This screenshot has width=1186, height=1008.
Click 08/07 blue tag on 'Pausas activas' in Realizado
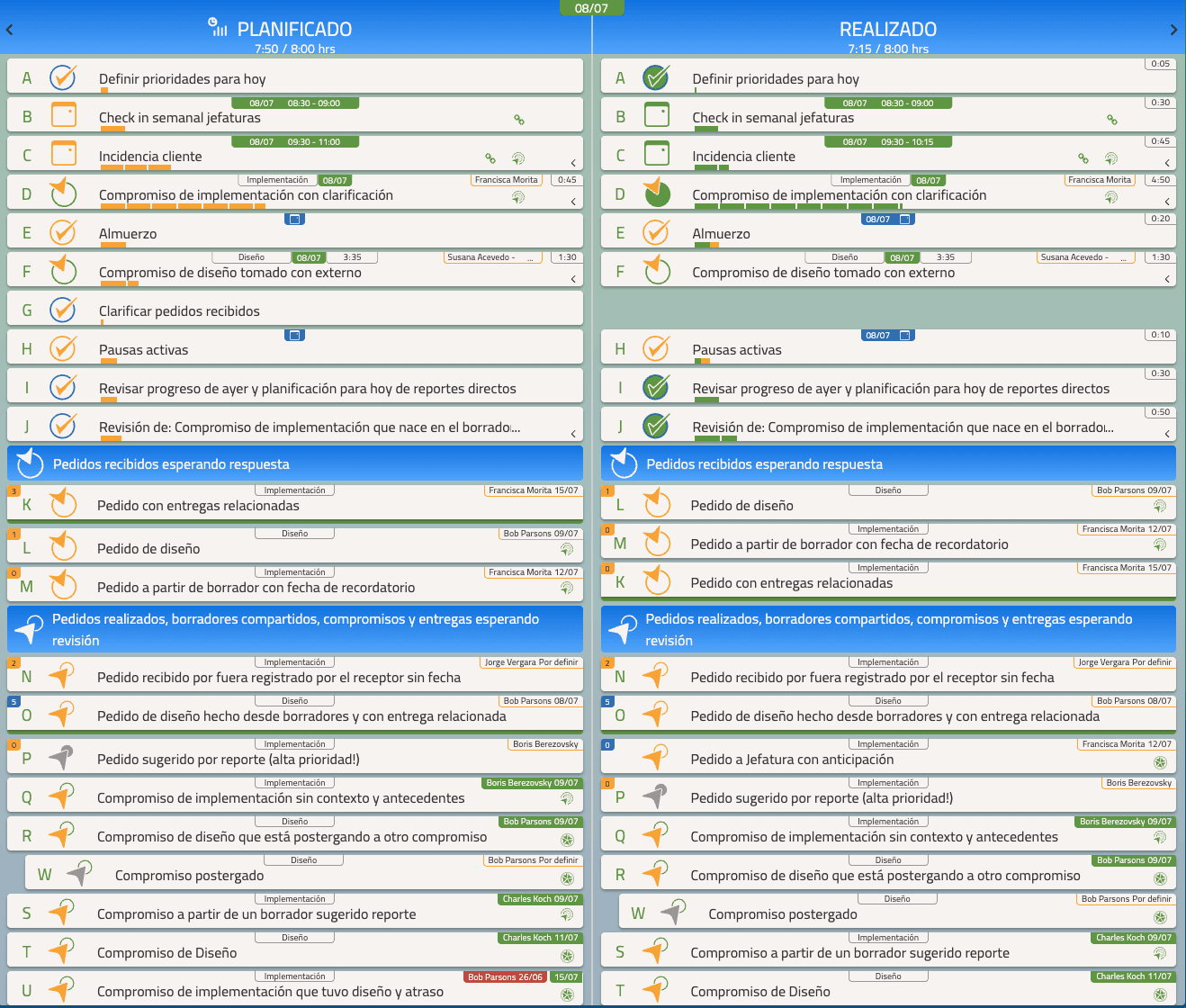[x=888, y=335]
